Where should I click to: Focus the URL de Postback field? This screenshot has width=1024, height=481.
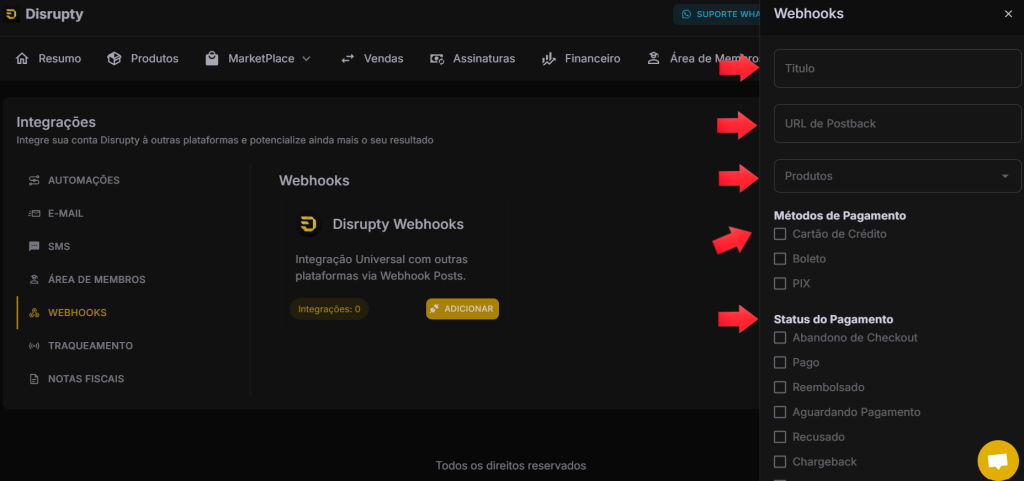[x=897, y=123]
